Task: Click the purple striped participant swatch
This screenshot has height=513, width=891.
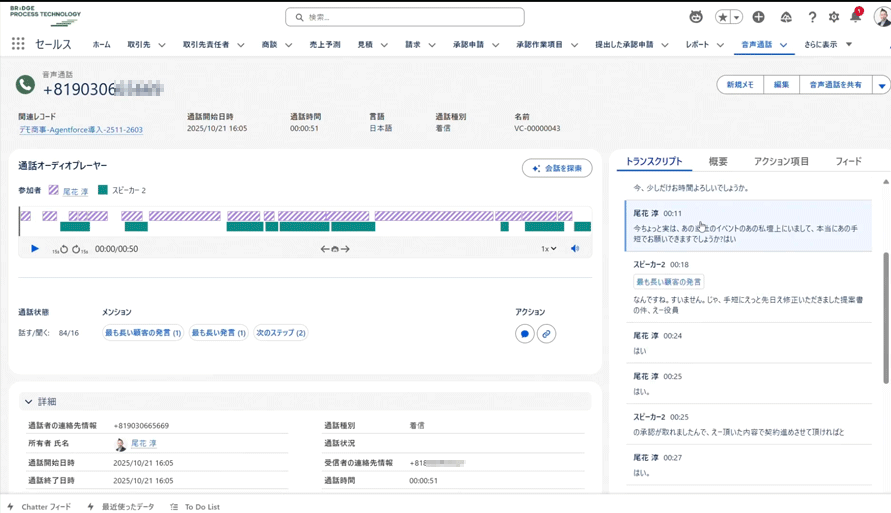Action: coord(53,190)
